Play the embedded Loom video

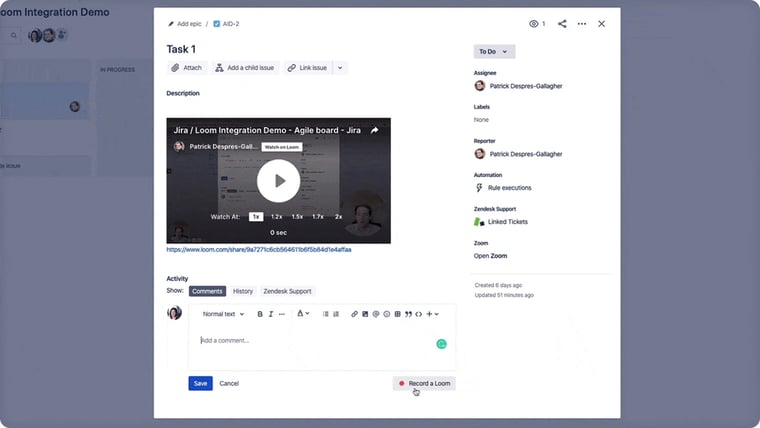point(278,181)
